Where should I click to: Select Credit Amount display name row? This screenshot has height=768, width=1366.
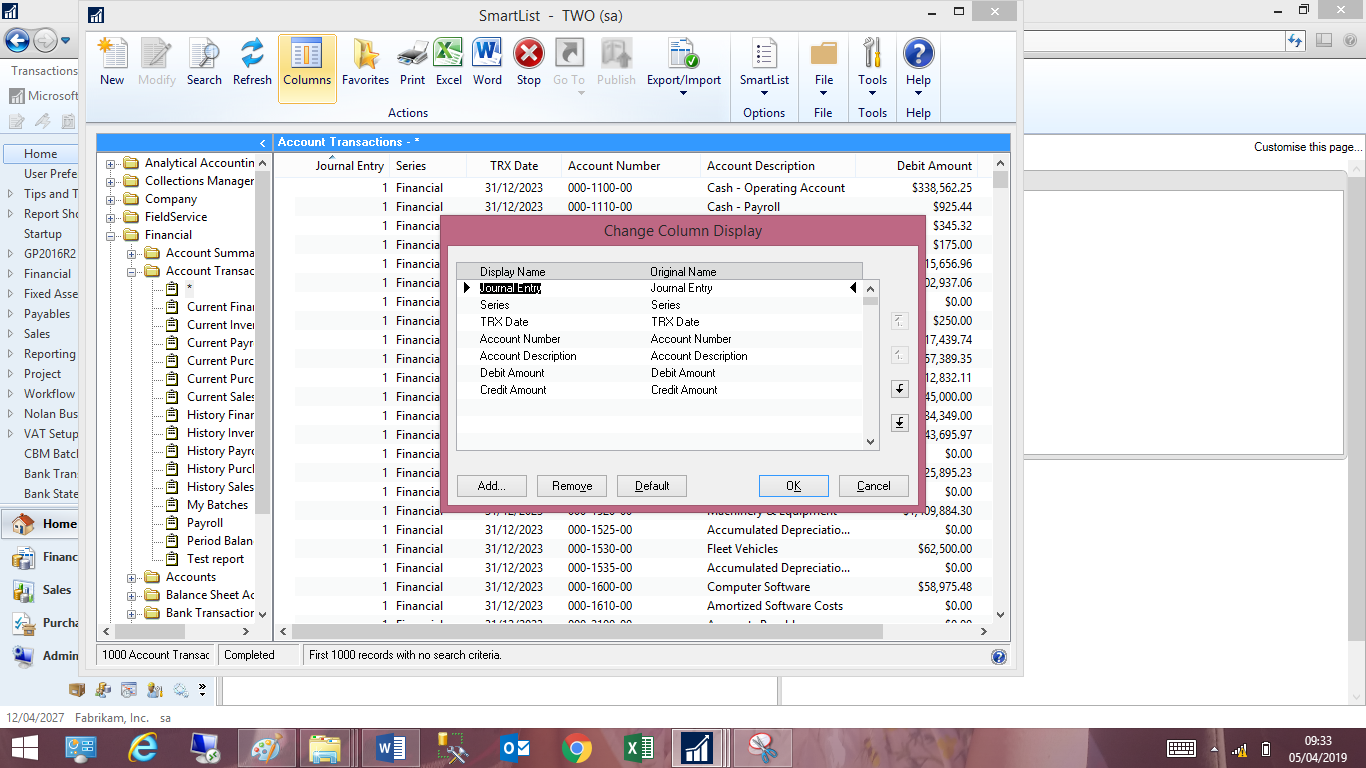[x=513, y=390]
